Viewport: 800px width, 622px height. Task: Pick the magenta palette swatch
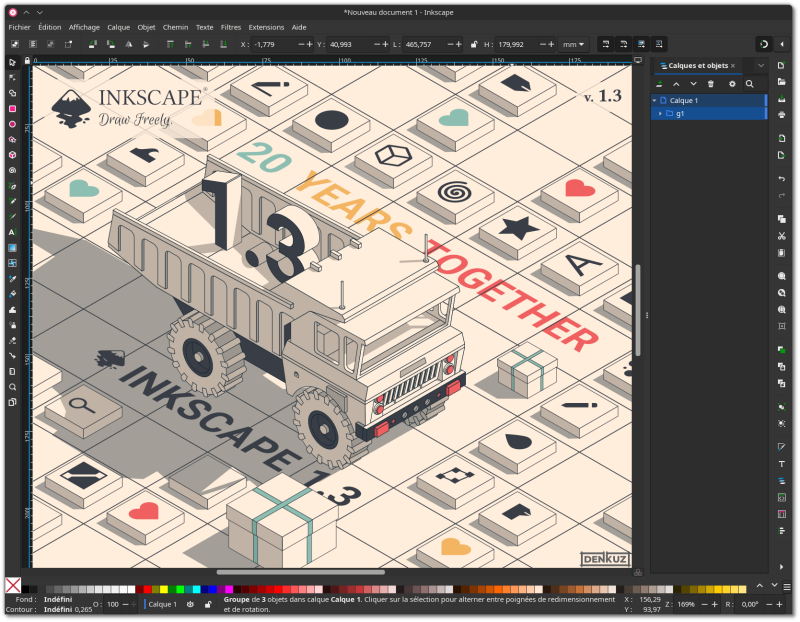[x=229, y=589]
